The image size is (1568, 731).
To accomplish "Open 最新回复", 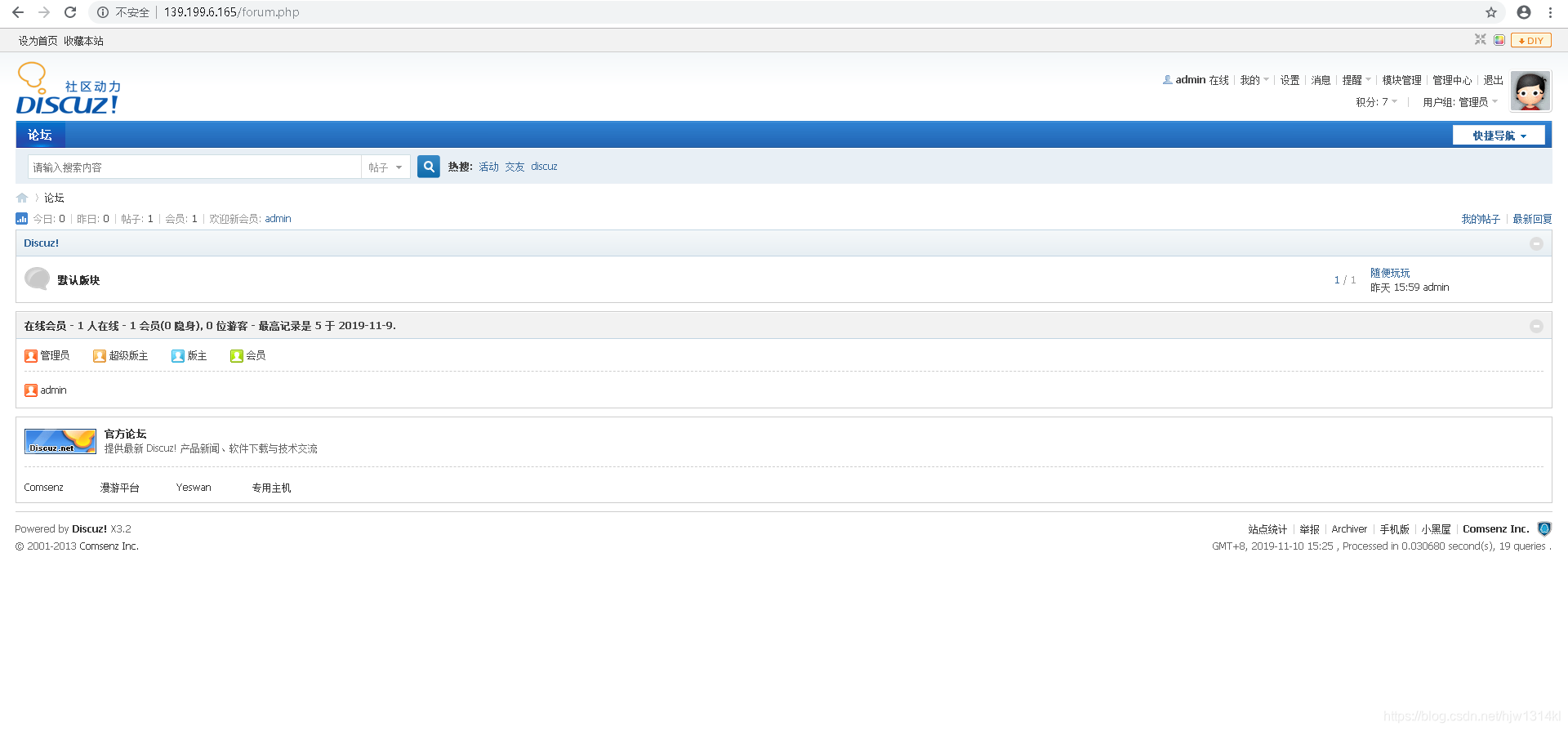I will (1532, 219).
